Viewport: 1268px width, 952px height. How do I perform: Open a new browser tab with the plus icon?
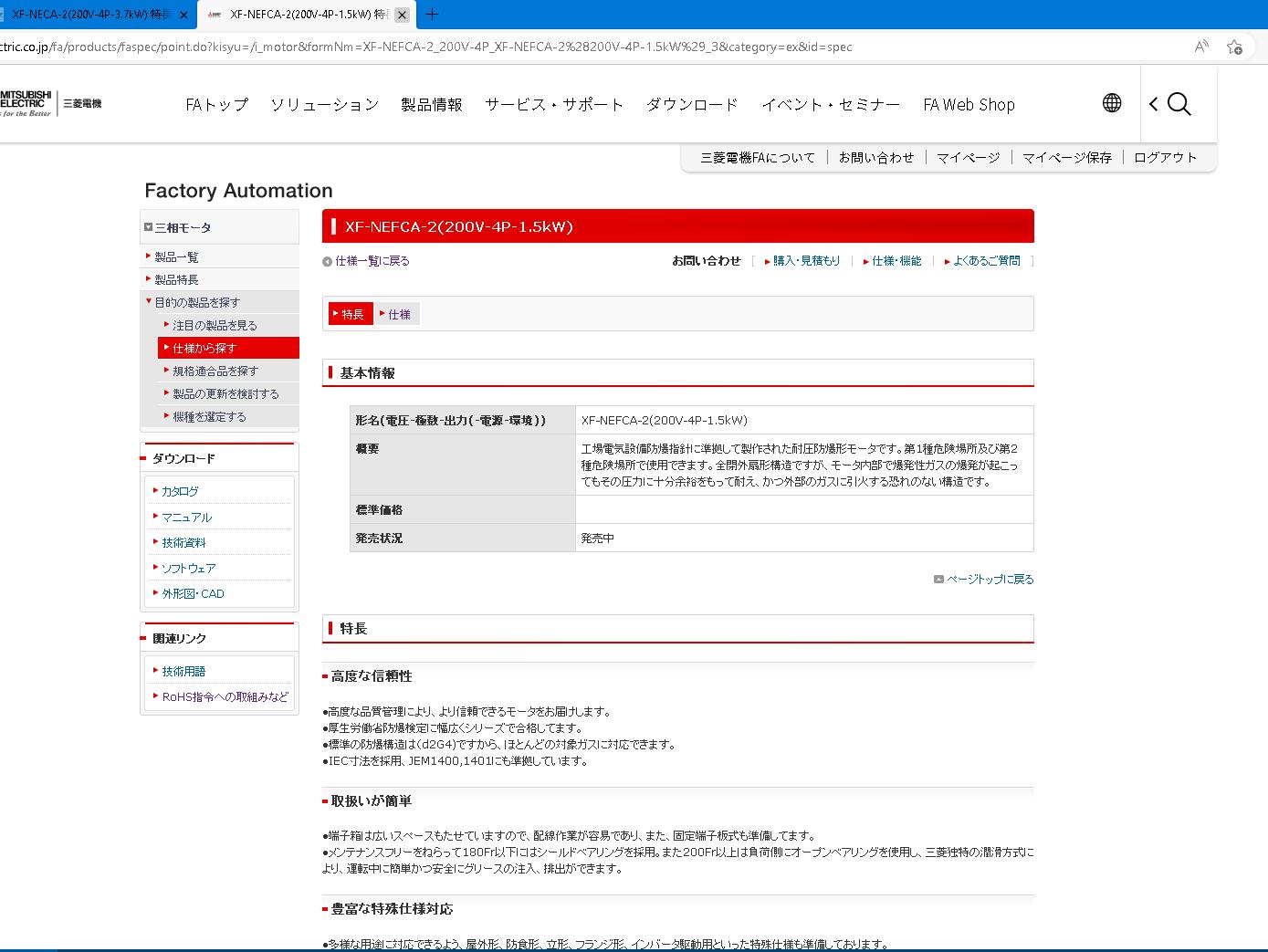433,14
